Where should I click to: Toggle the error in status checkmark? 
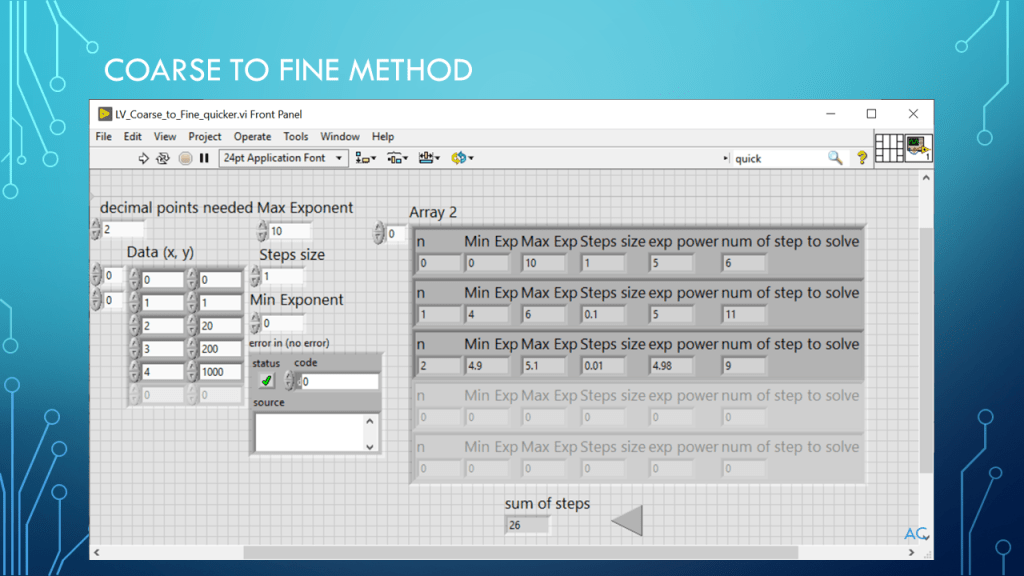tap(266, 381)
